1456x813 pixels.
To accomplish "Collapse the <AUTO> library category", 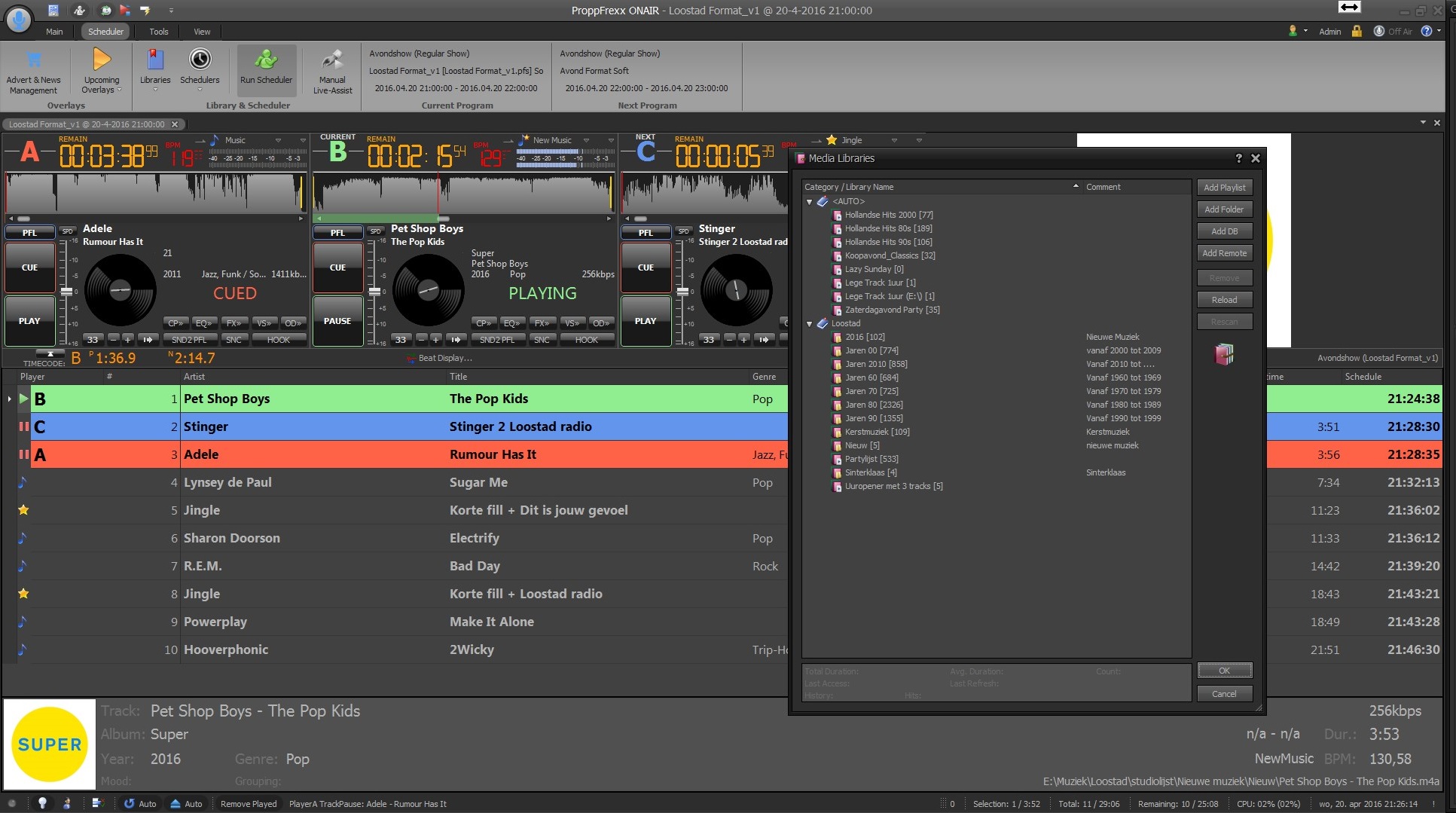I will coord(810,202).
